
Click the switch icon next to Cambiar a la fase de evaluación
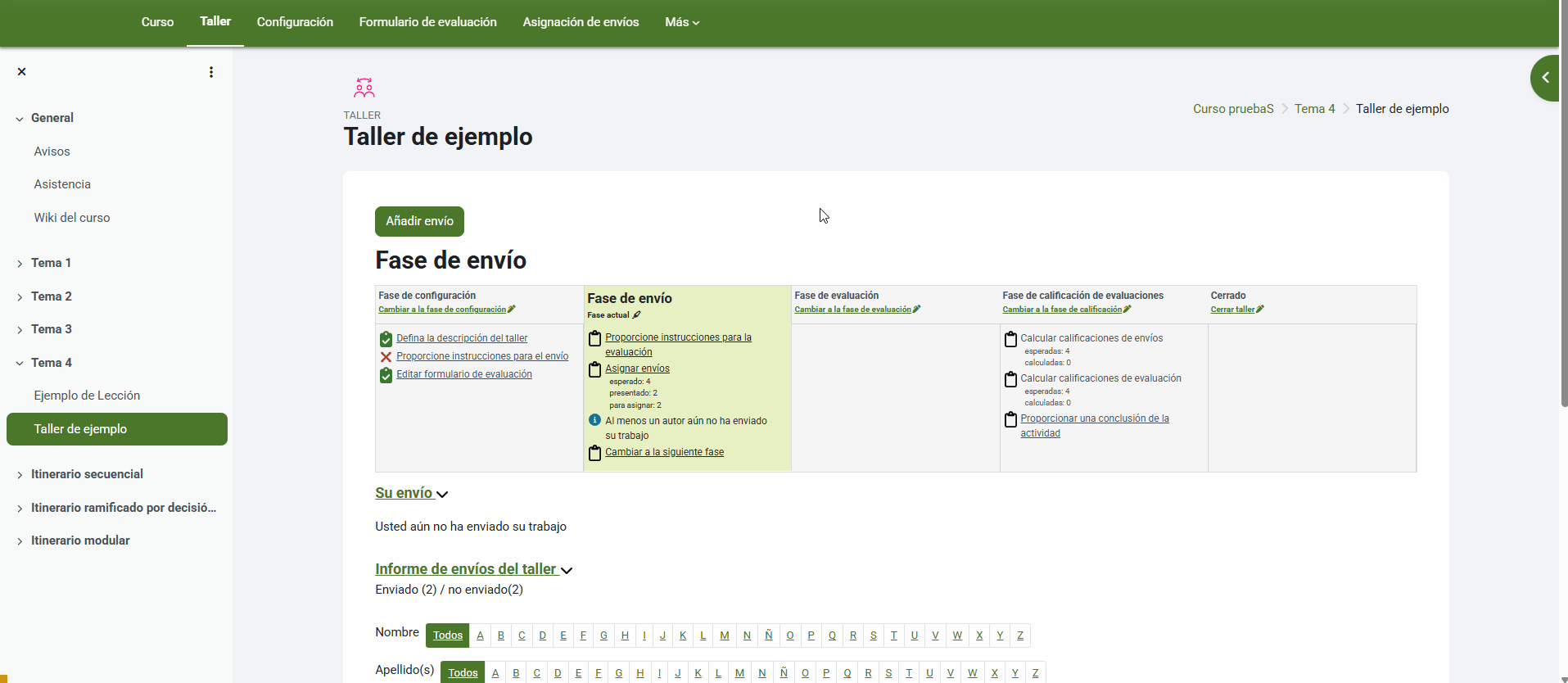[x=916, y=310]
